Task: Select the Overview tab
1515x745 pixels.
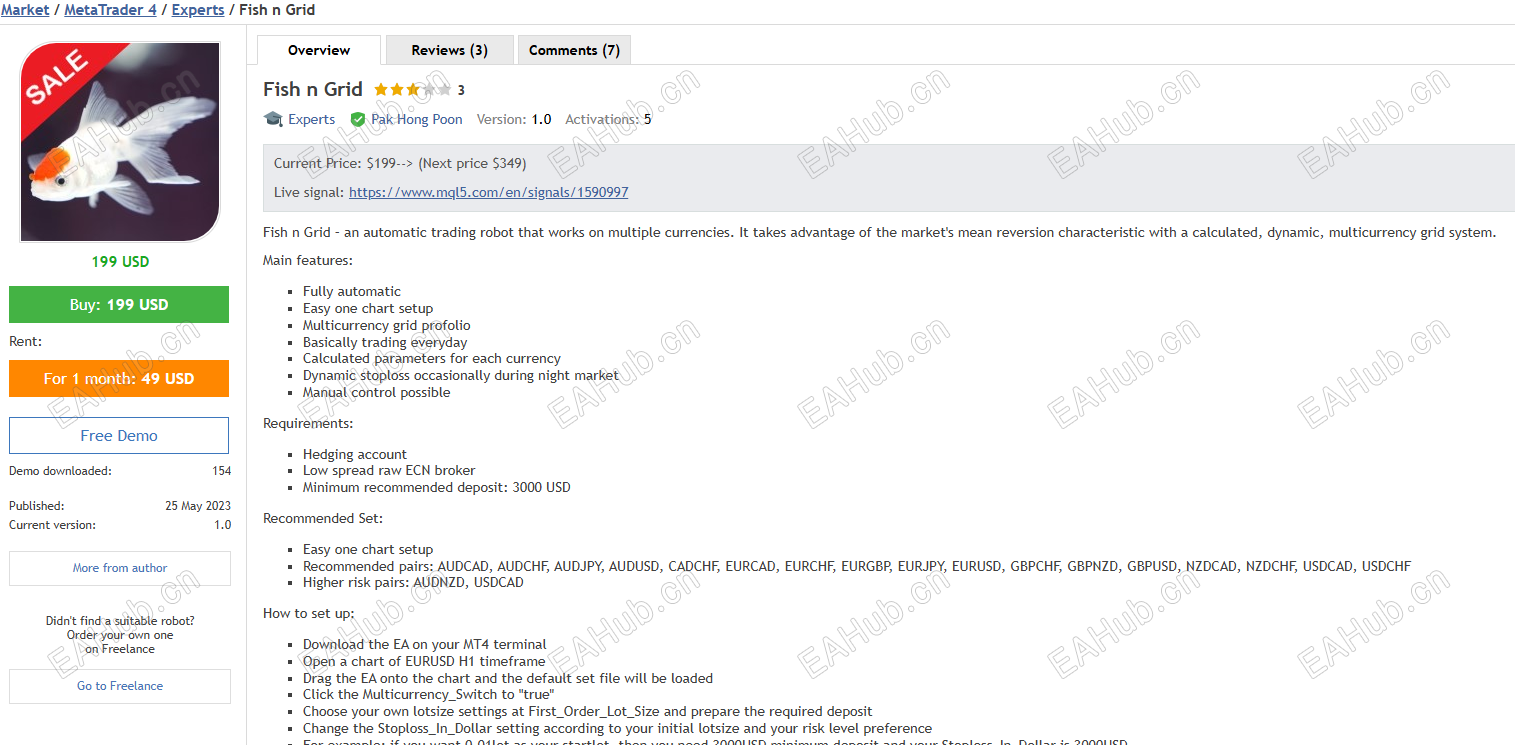Action: point(318,49)
